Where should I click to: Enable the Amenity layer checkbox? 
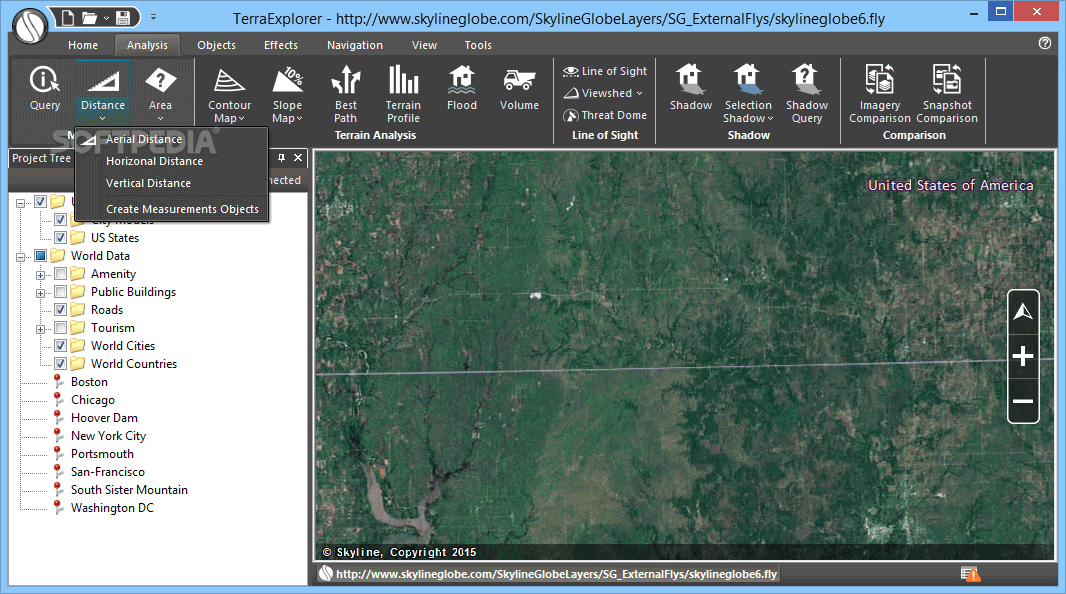[x=61, y=274]
